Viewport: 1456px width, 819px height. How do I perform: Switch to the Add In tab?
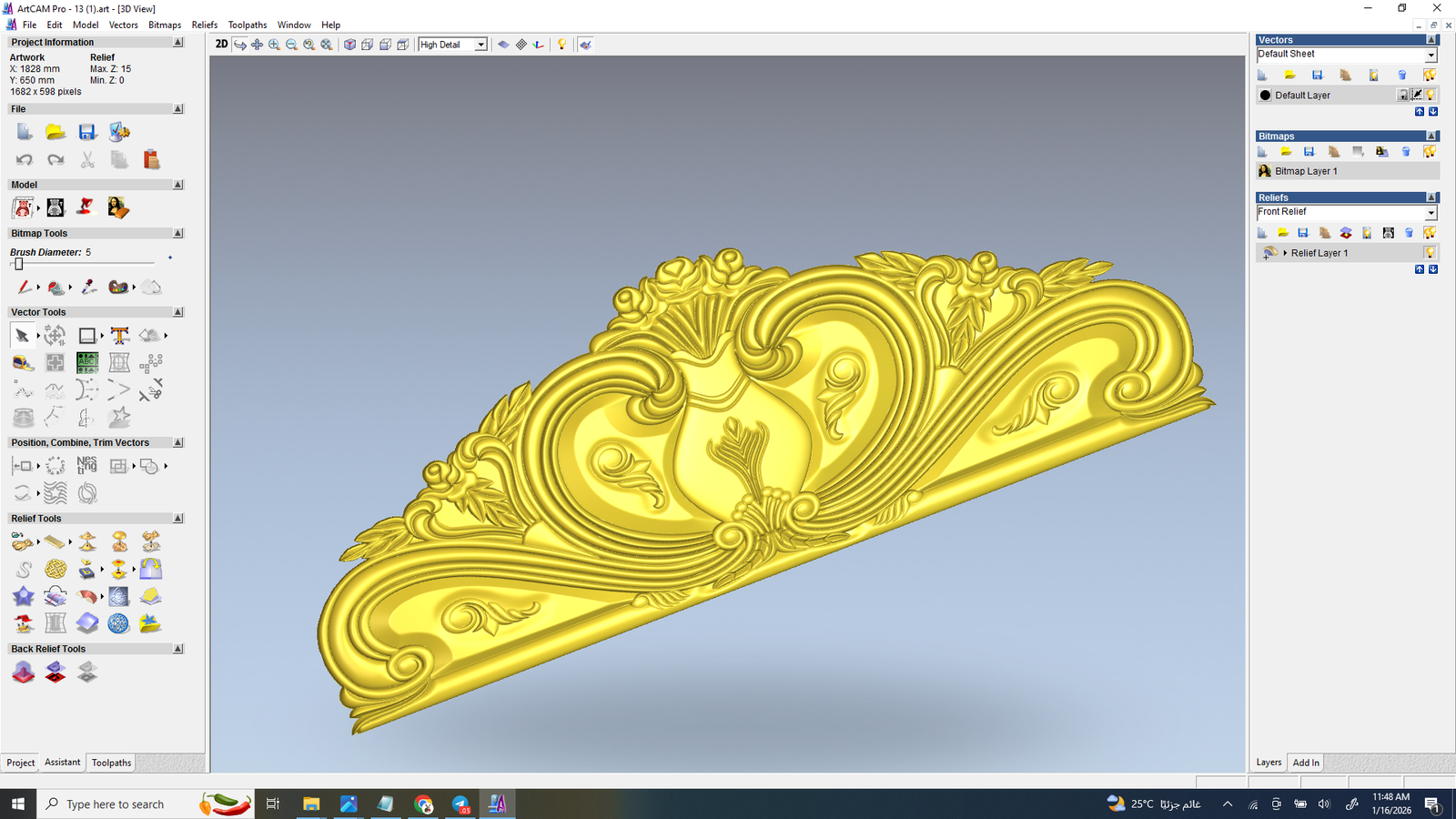pyautogui.click(x=1306, y=763)
